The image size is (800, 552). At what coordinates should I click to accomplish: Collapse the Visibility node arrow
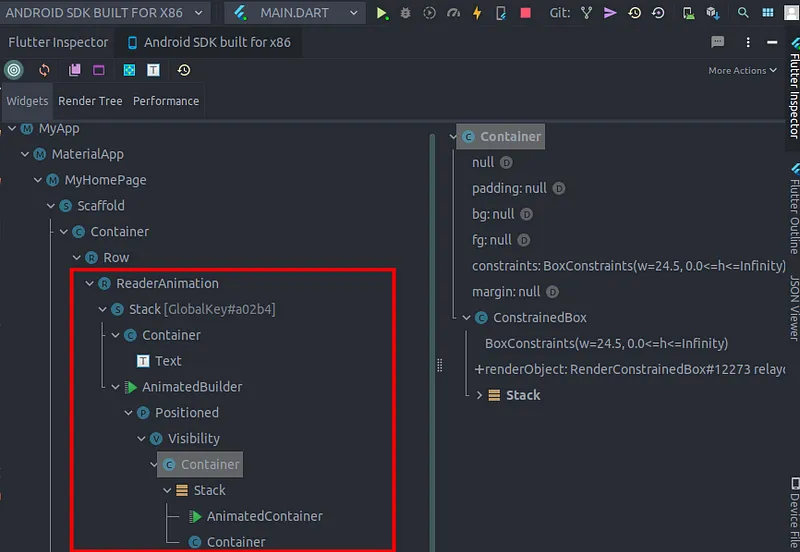click(x=141, y=438)
